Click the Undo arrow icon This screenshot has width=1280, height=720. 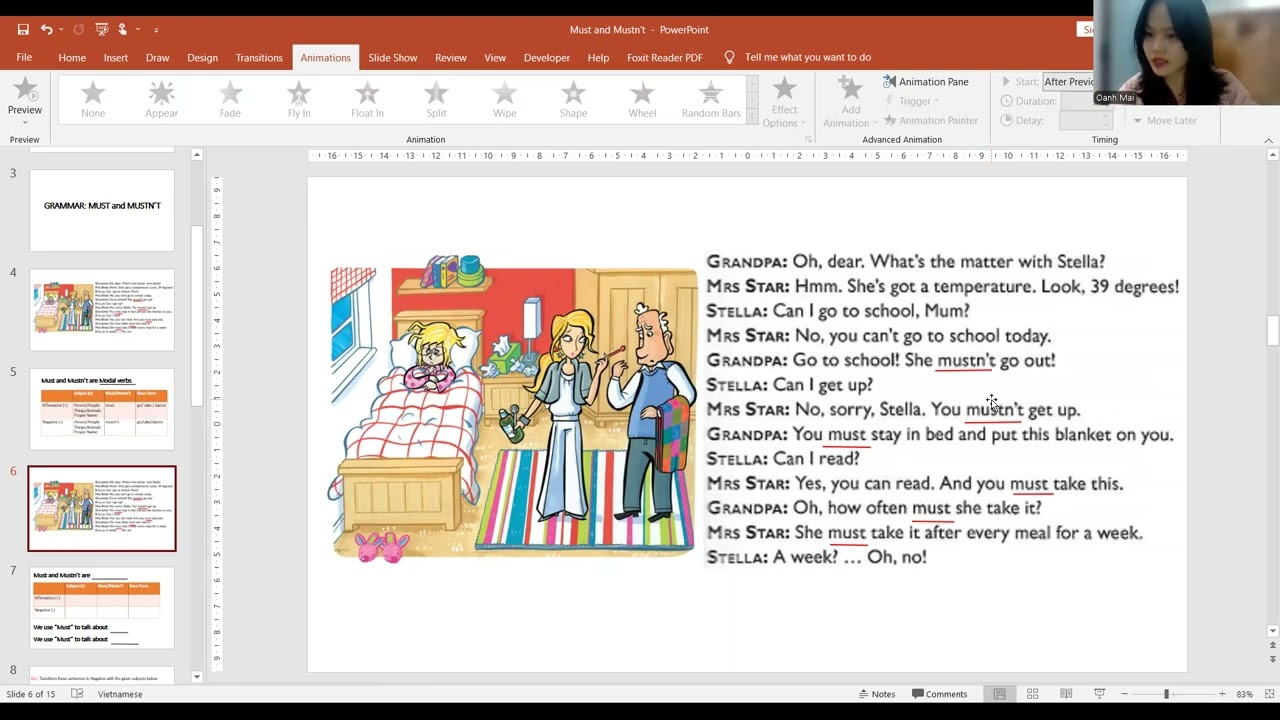[x=46, y=30]
